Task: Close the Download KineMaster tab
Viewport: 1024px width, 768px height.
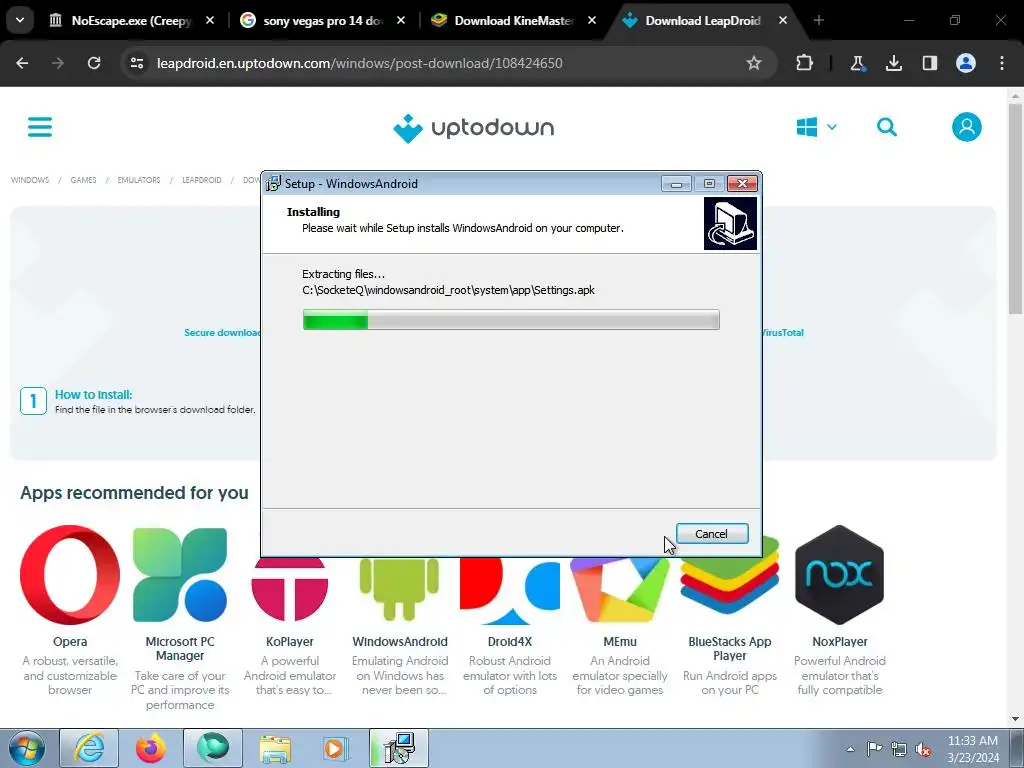Action: 592,21
